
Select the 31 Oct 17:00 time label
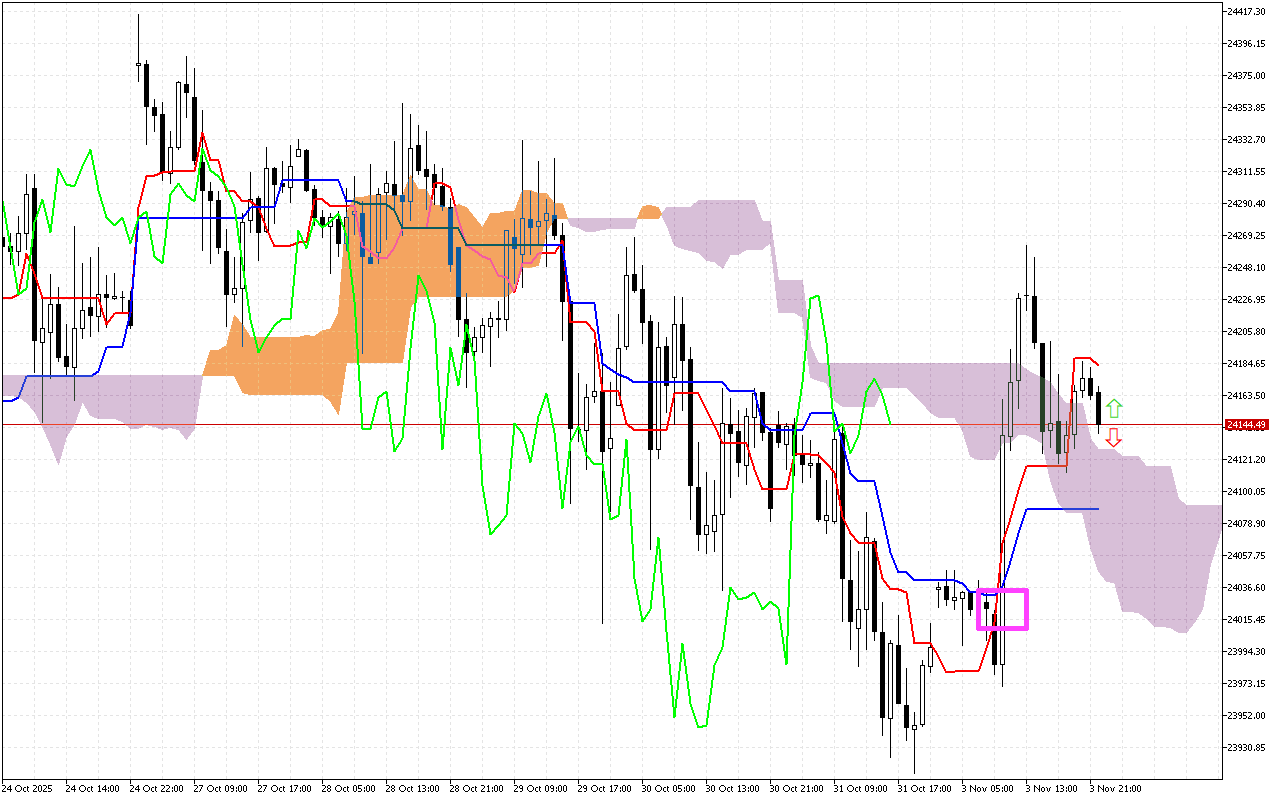click(923, 788)
